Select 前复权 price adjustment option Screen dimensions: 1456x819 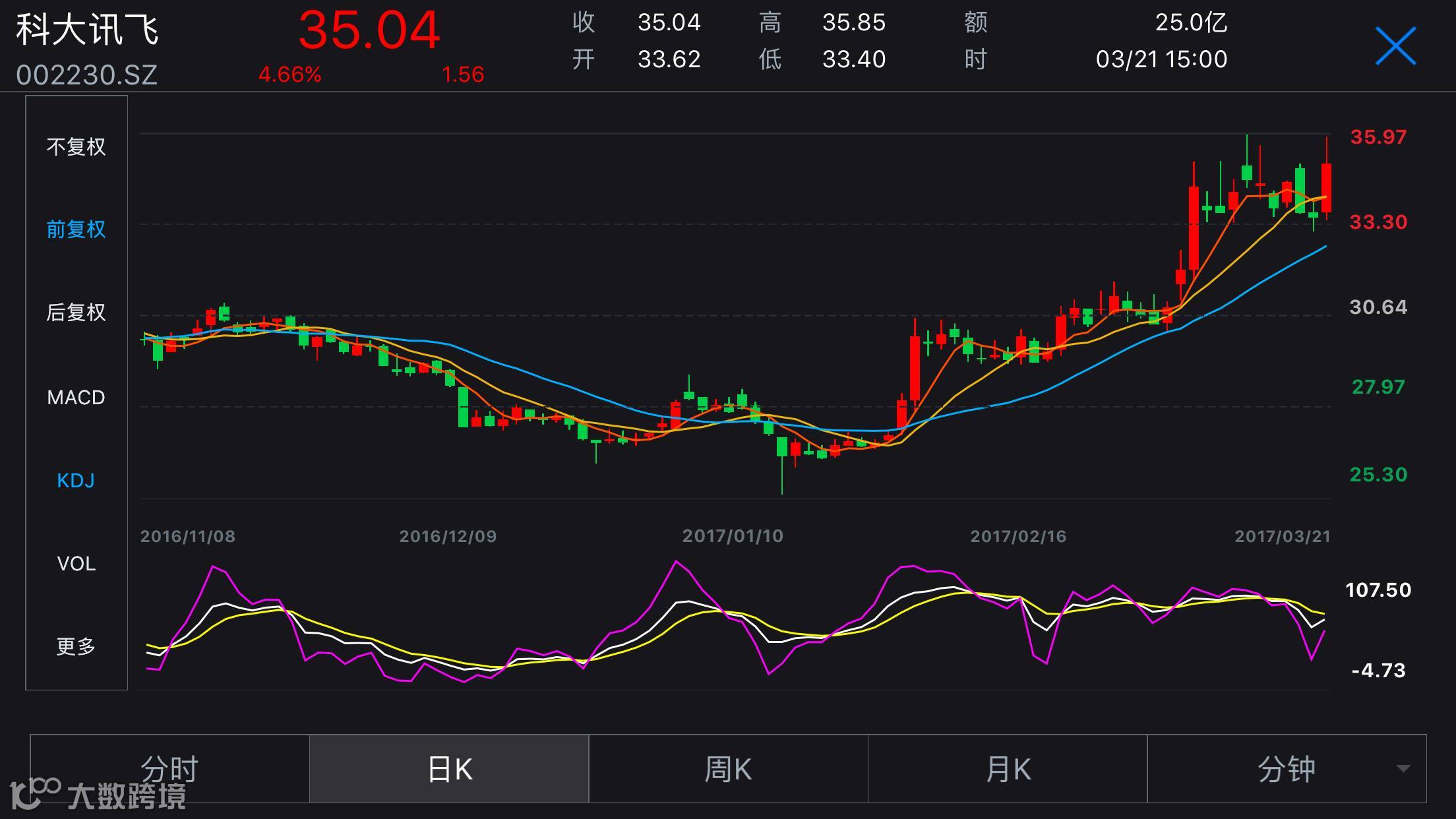click(x=76, y=229)
